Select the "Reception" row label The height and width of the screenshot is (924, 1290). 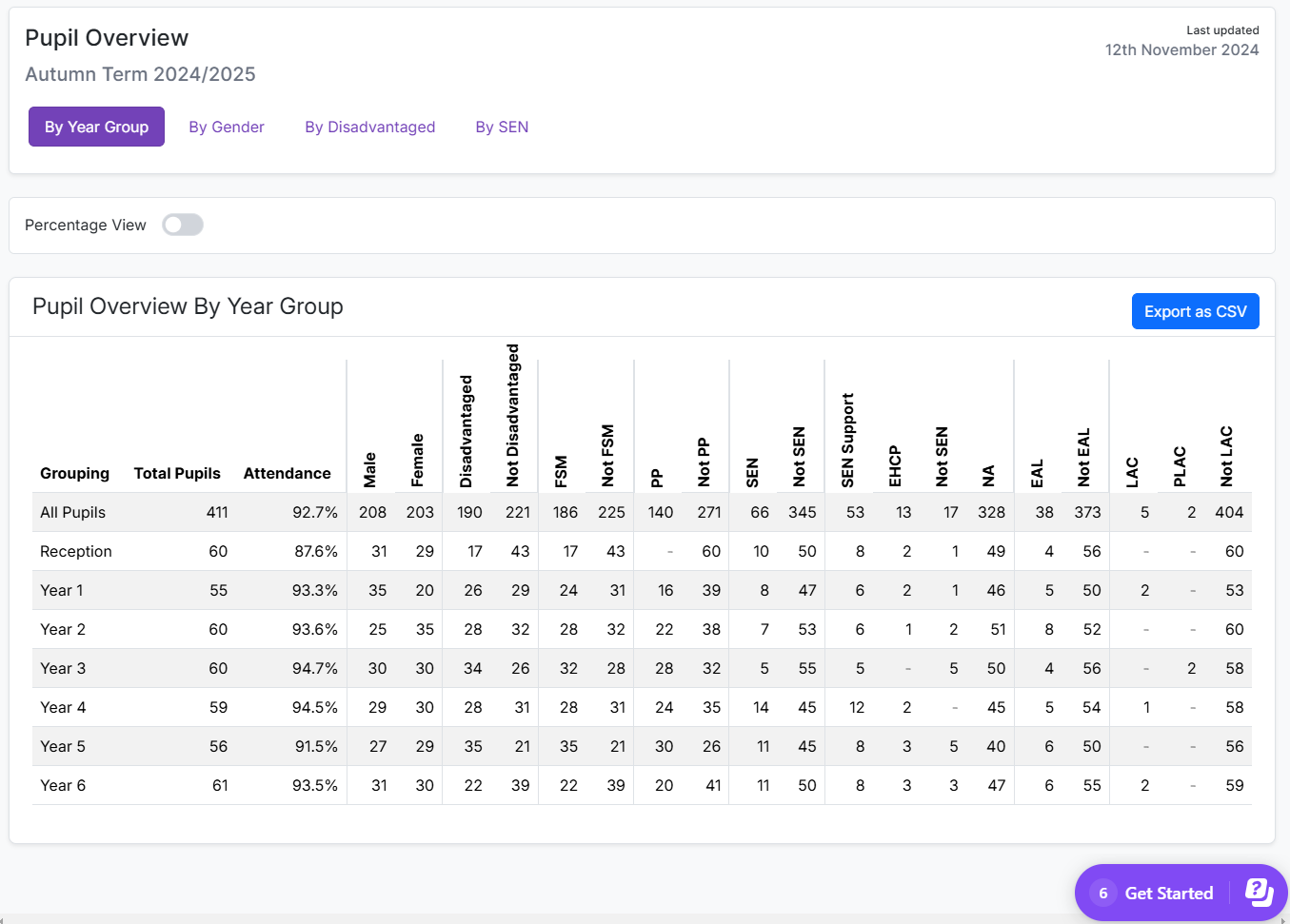[74, 551]
